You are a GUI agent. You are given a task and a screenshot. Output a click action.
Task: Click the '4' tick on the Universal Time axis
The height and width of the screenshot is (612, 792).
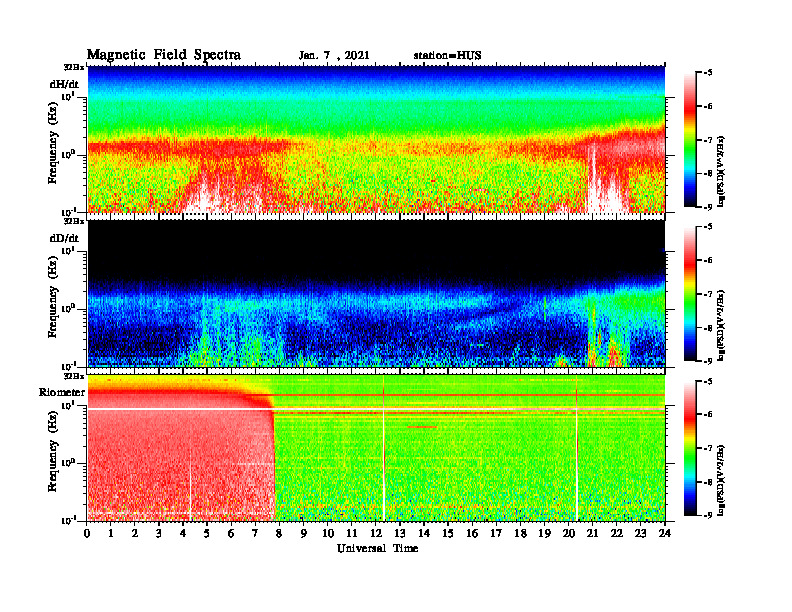pos(183,533)
